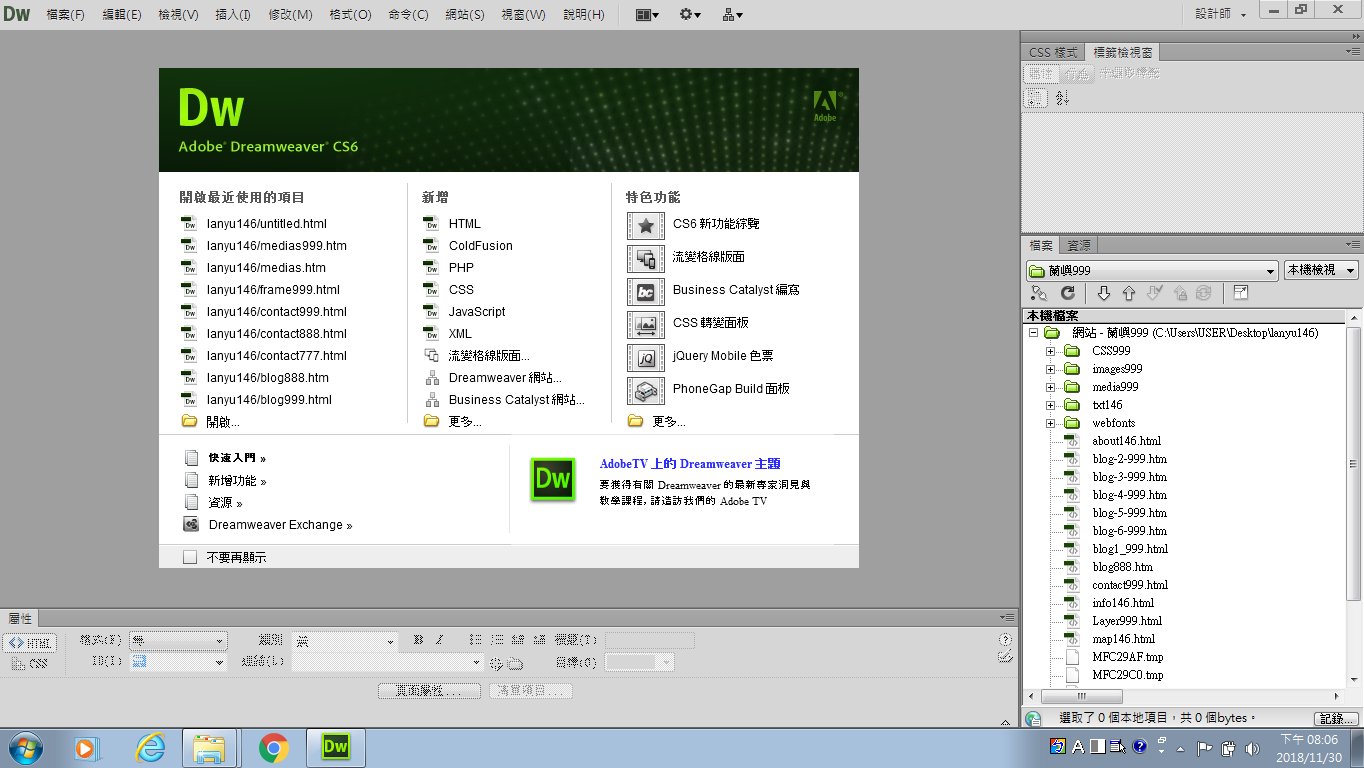Click the CS6 新功能綜覽 star icon
The width and height of the screenshot is (1364, 768).
pyautogui.click(x=646, y=226)
